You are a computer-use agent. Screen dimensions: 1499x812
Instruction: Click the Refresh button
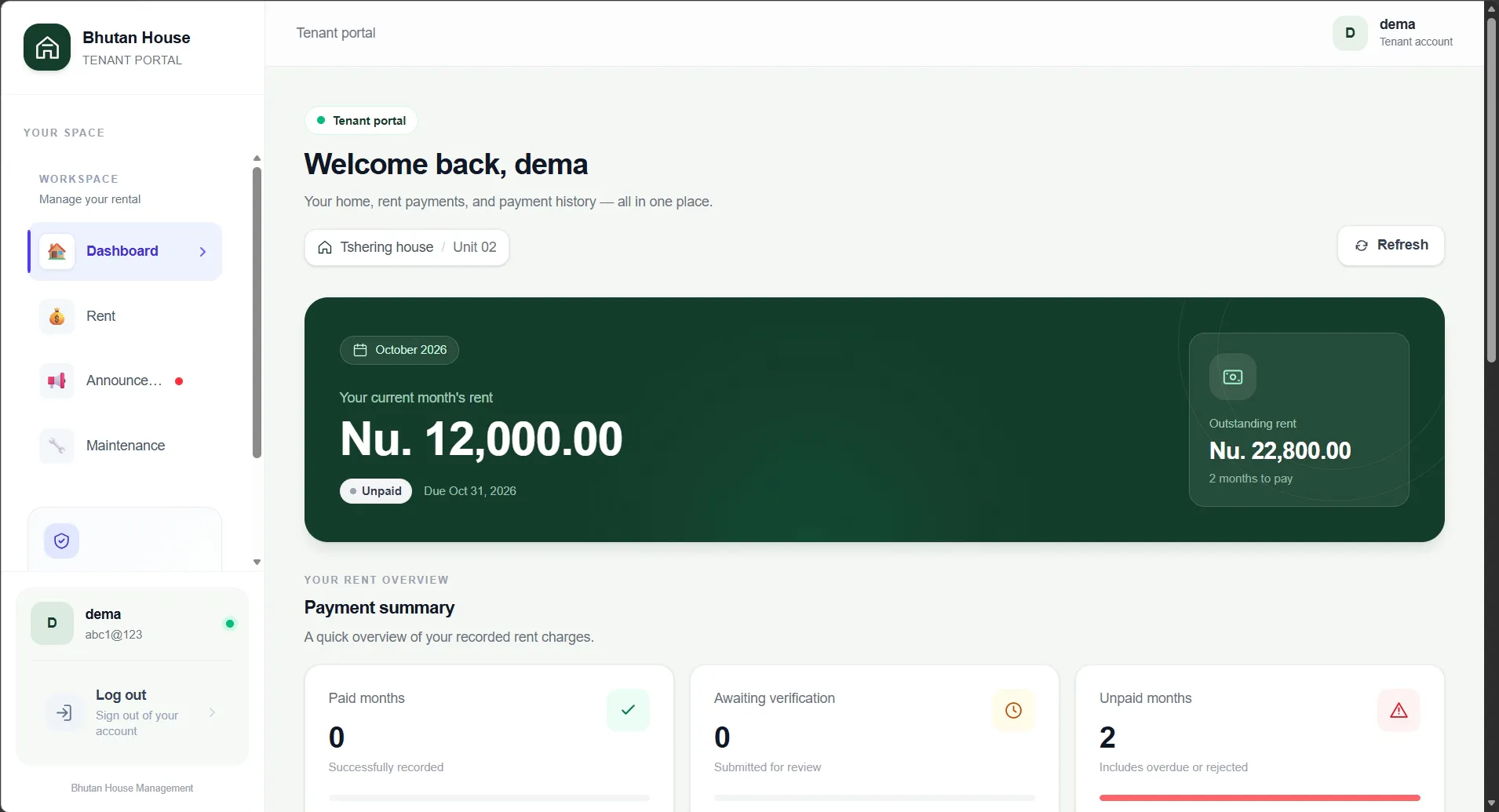[1391, 246]
